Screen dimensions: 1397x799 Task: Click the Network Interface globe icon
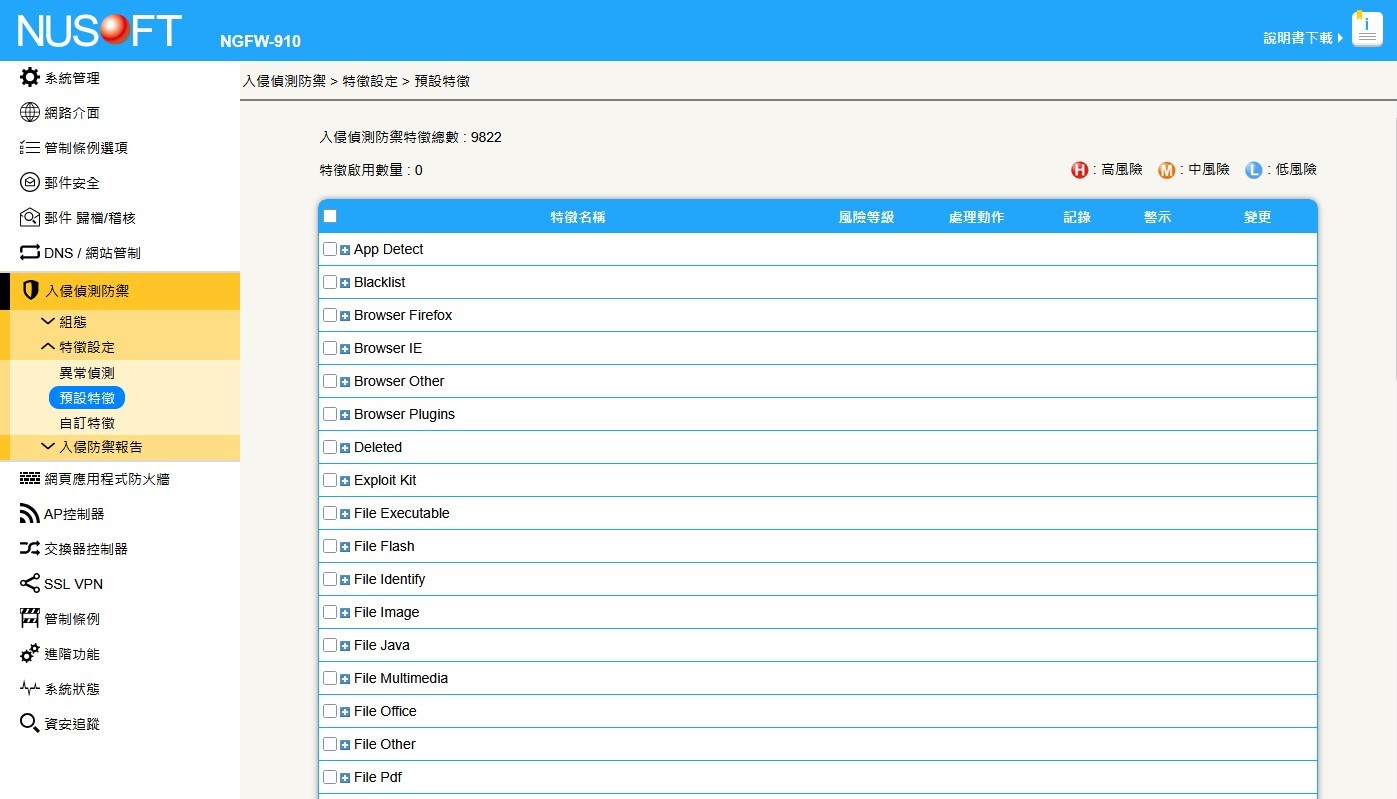tap(30, 113)
